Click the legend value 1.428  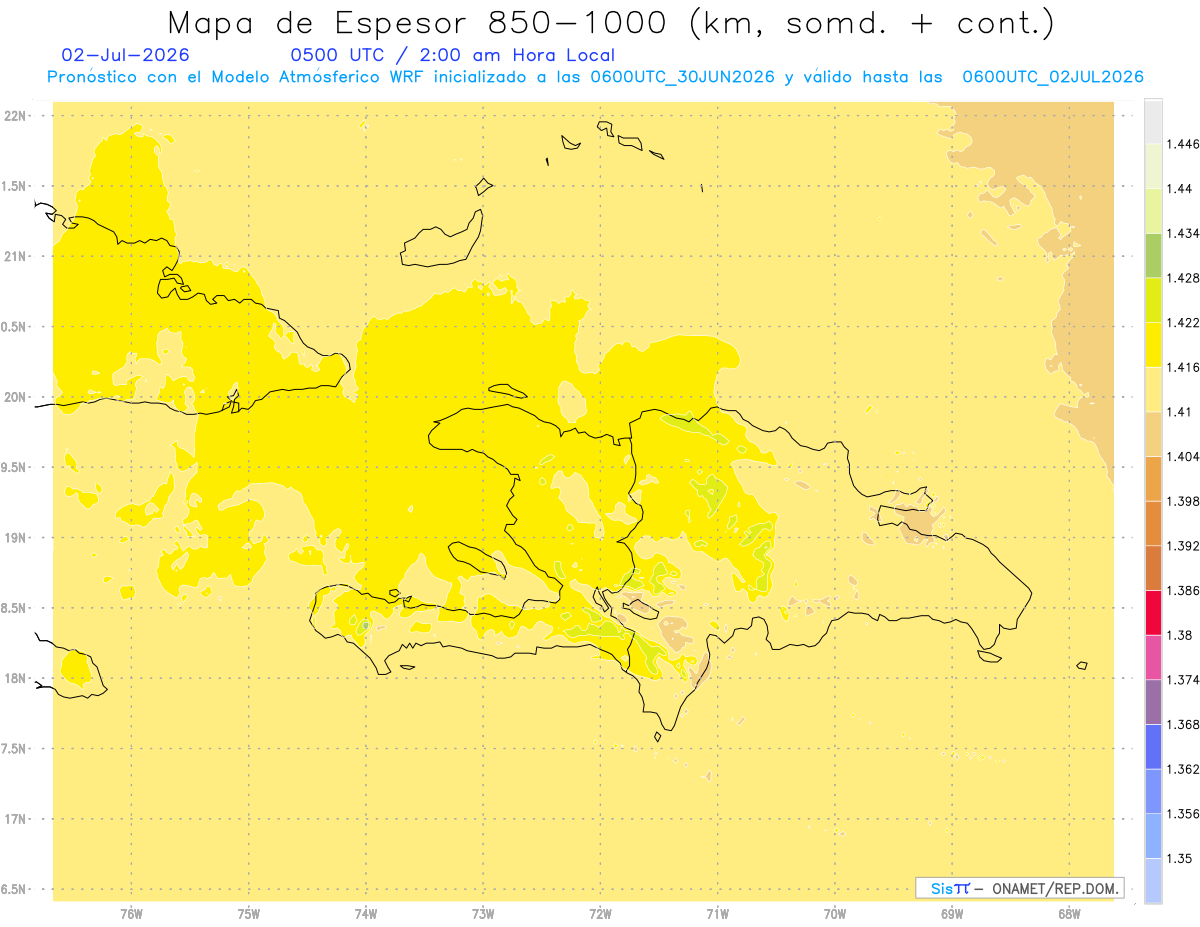point(1182,278)
